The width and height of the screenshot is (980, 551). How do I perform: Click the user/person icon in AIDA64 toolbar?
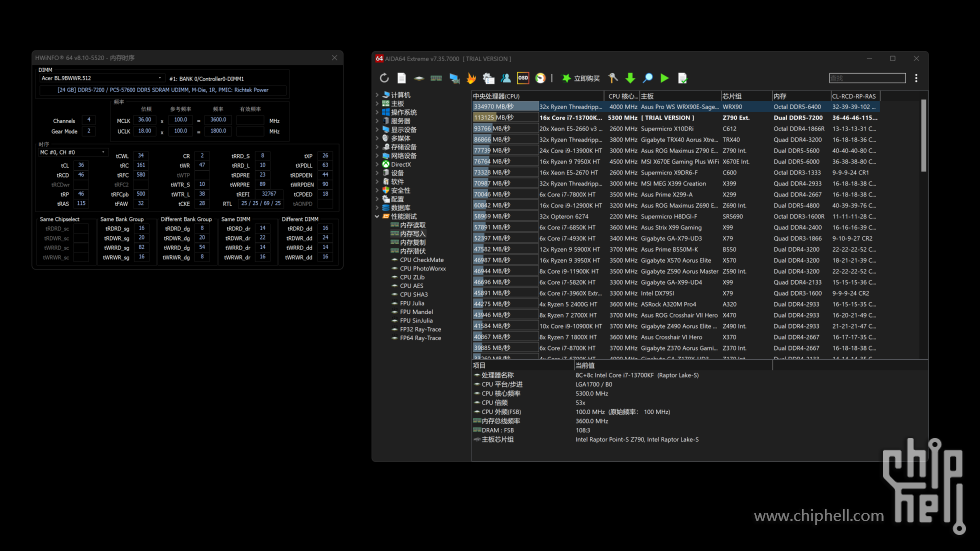(x=506, y=78)
